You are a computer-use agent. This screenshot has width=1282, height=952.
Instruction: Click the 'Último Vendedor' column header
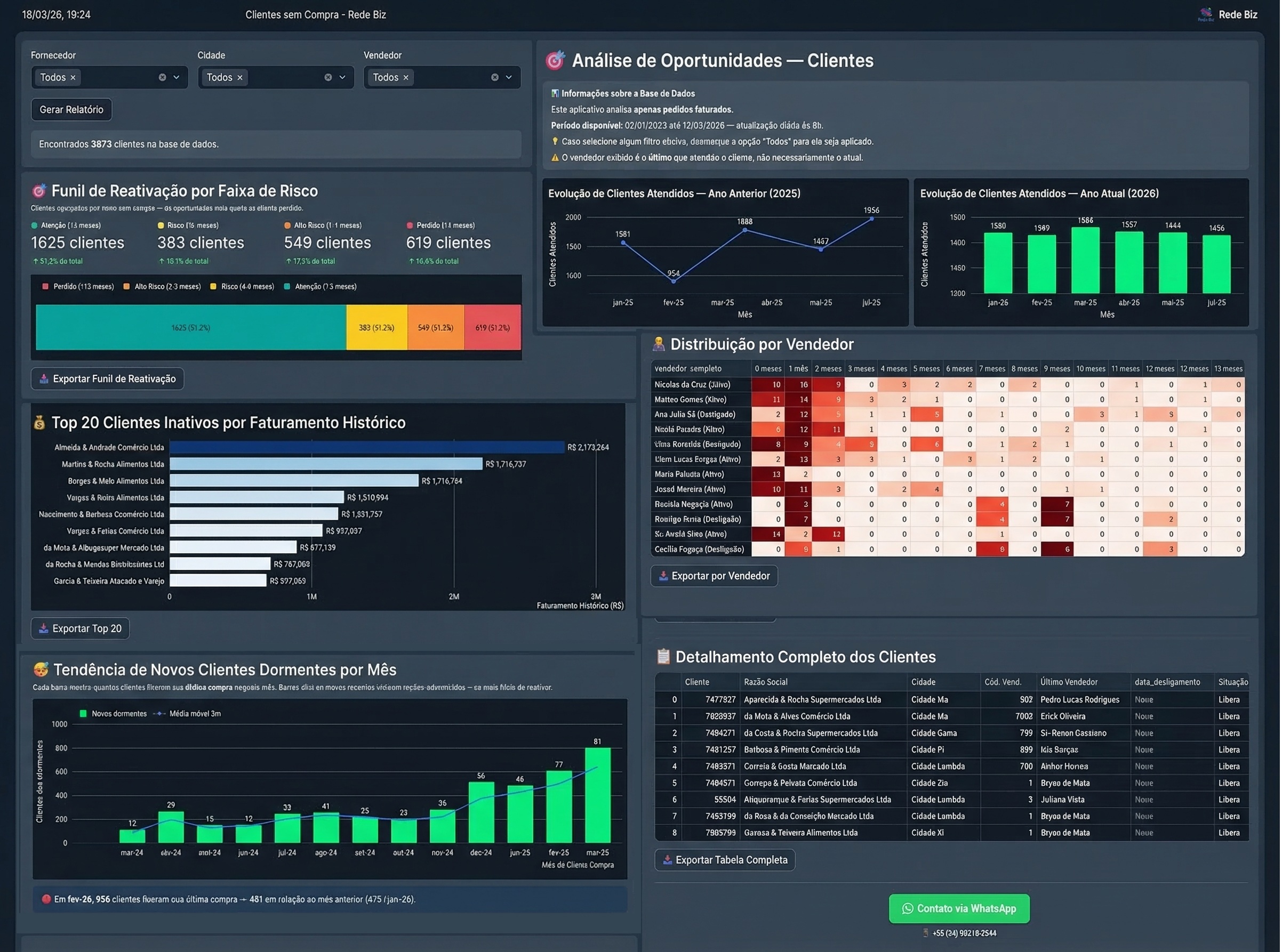click(1069, 682)
